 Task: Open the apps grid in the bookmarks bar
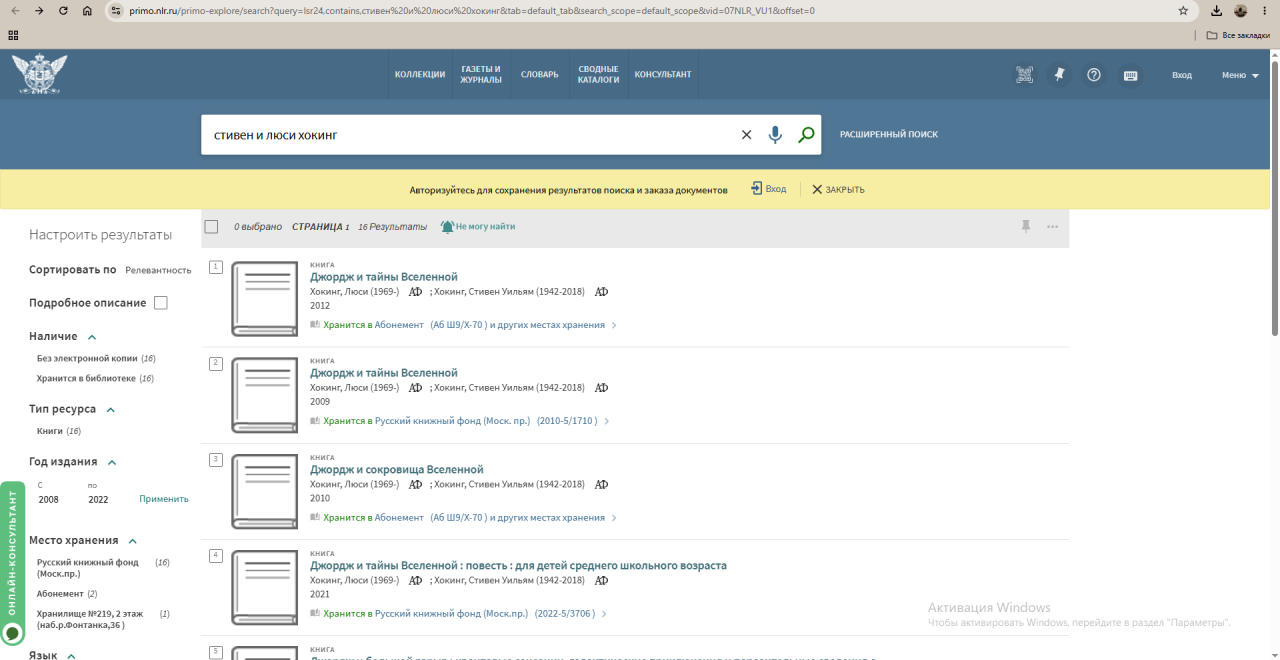pyautogui.click(x=13, y=34)
